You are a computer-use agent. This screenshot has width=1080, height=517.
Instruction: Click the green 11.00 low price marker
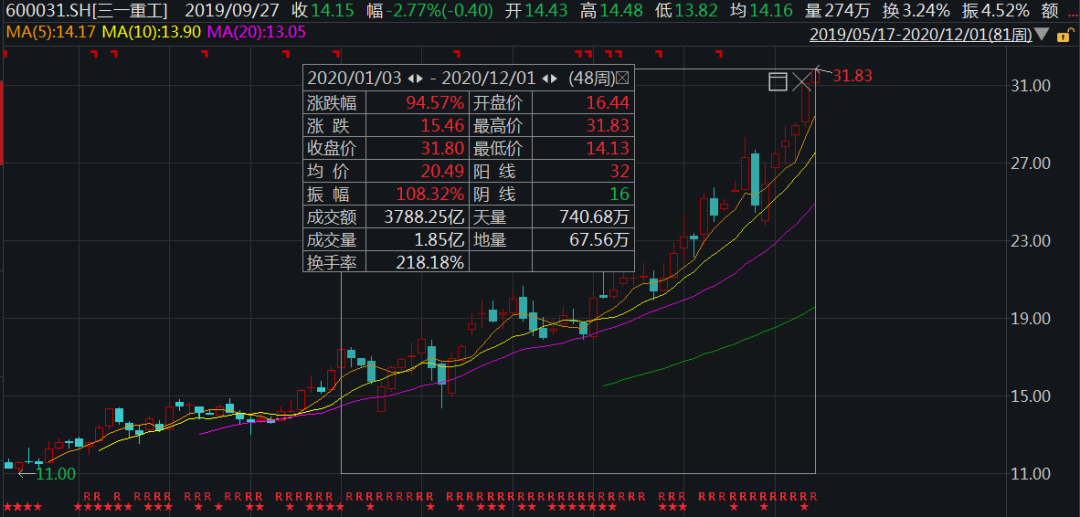click(55, 473)
